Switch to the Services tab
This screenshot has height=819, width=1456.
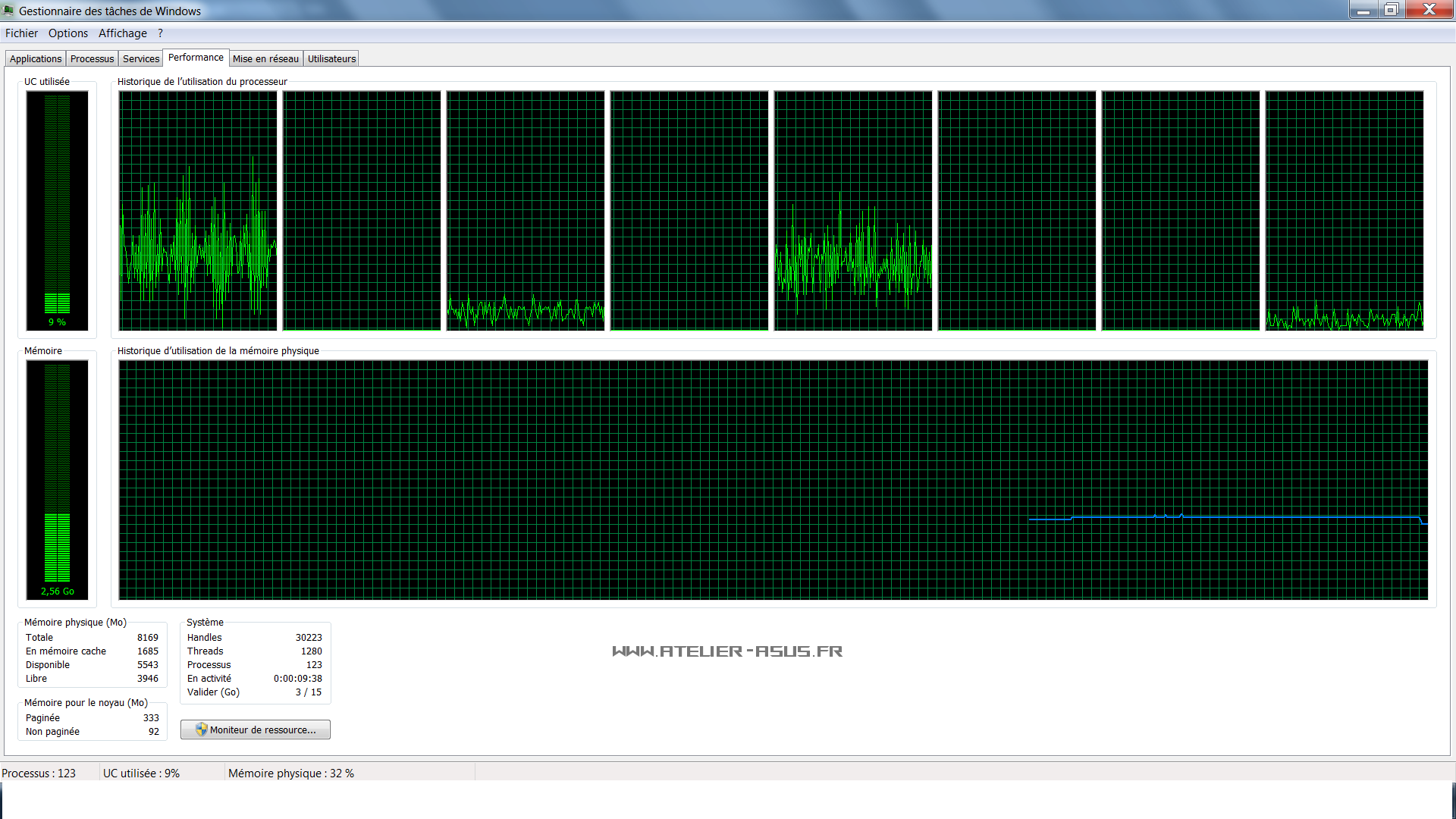(x=141, y=59)
